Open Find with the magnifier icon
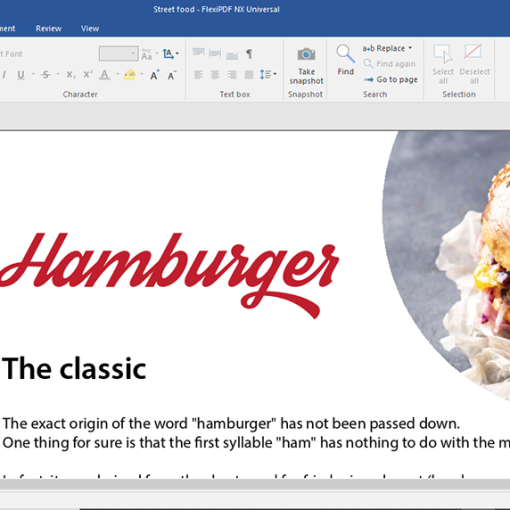The height and width of the screenshot is (510, 510). [345, 54]
